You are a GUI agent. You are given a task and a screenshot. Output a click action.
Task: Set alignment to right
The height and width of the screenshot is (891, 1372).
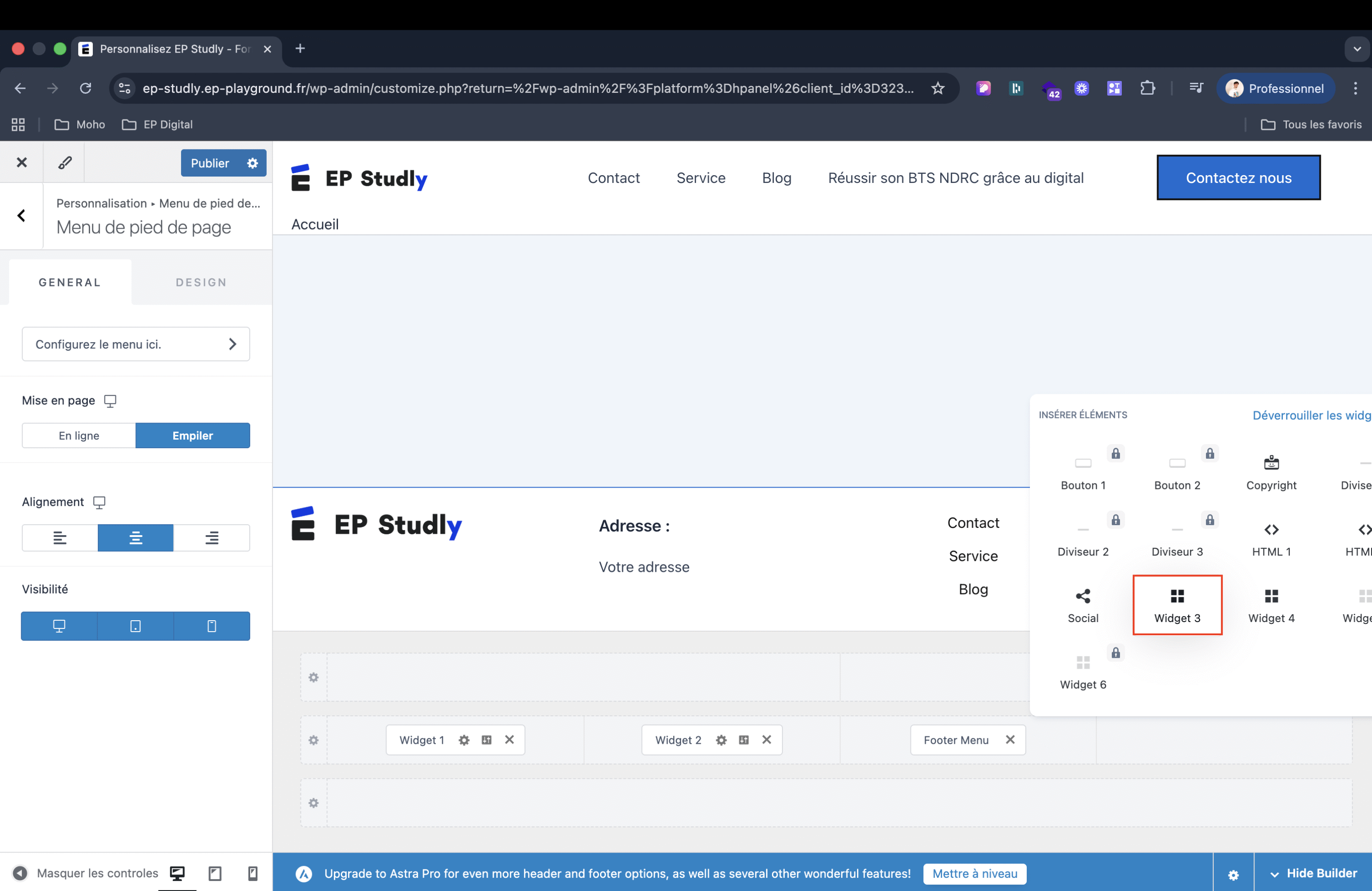(x=212, y=537)
